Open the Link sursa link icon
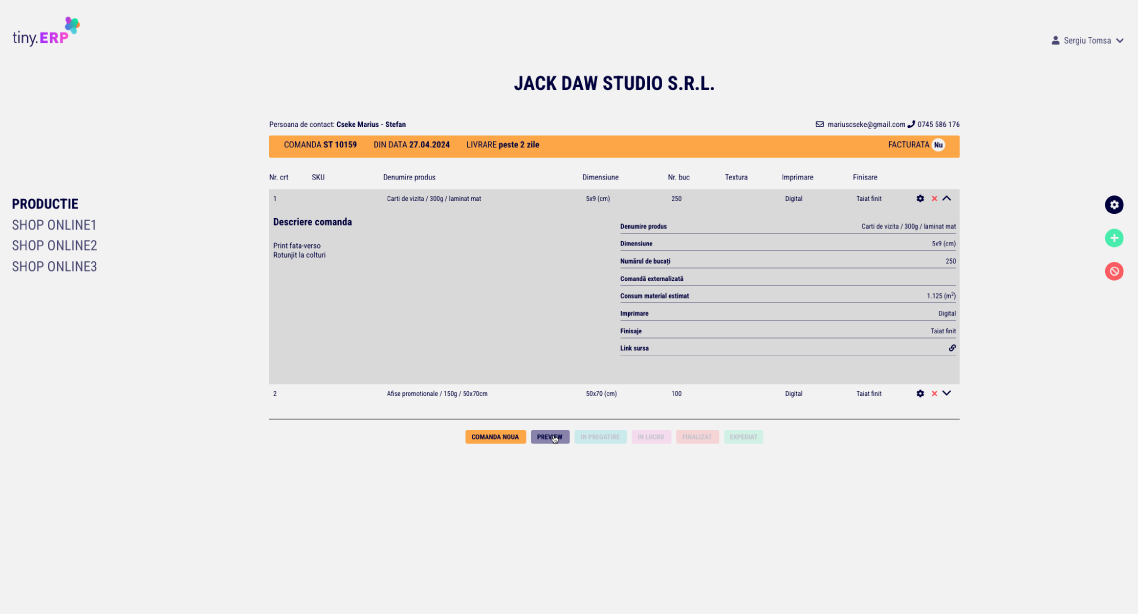1138x614 pixels. tap(952, 348)
